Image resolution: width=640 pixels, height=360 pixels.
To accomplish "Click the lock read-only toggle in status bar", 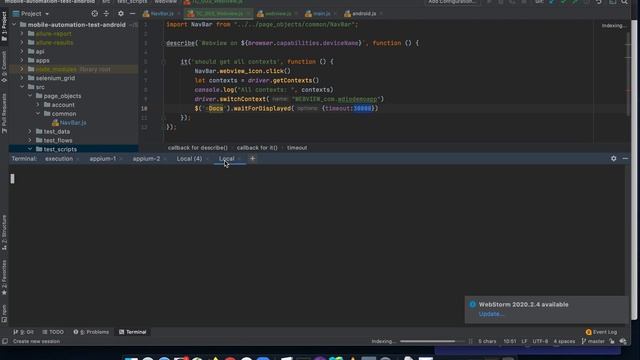I will point(612,341).
